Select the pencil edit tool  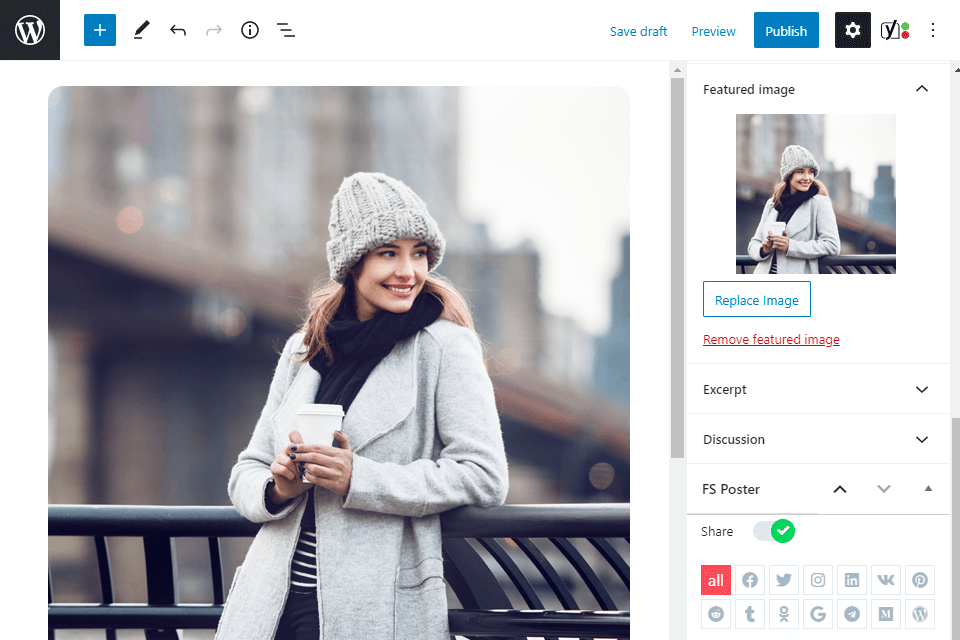[141, 30]
